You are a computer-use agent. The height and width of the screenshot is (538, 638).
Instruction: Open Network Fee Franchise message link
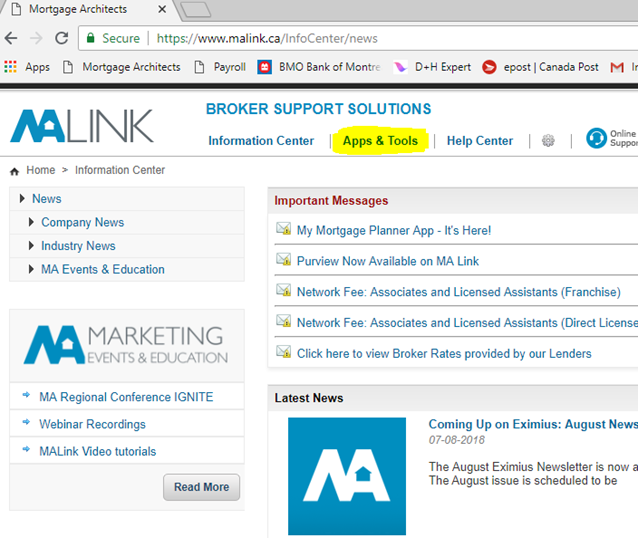(459, 292)
